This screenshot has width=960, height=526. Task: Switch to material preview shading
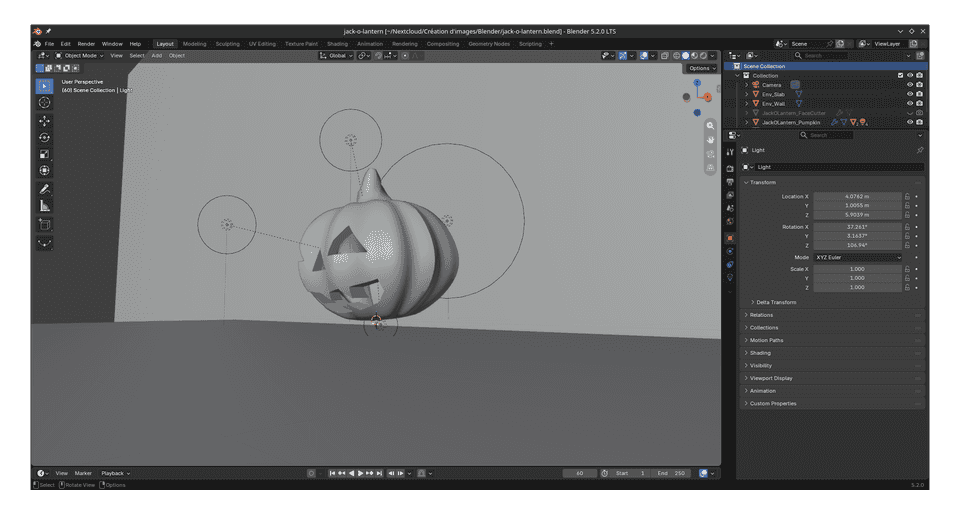coord(694,56)
